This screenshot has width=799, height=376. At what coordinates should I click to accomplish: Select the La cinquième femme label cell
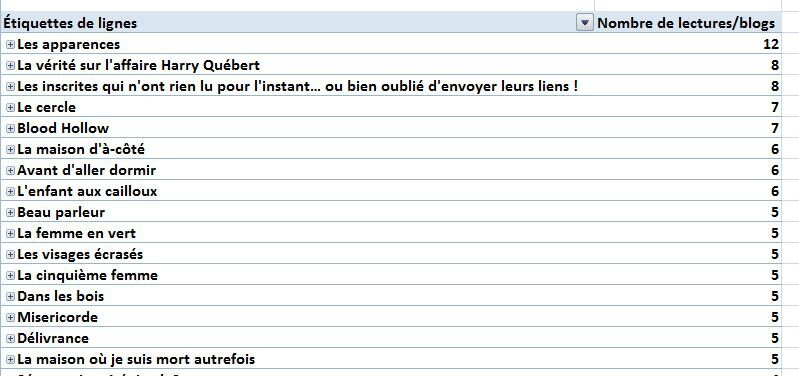tap(298, 275)
